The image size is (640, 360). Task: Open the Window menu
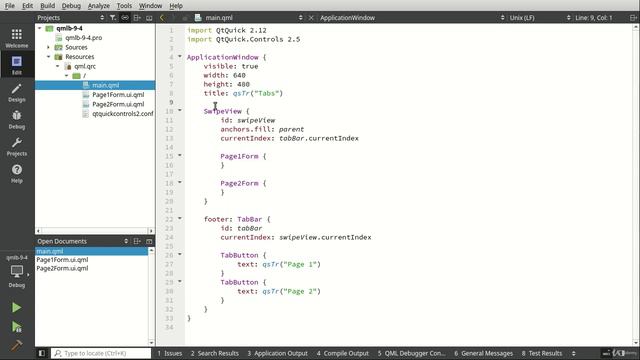(x=150, y=6)
